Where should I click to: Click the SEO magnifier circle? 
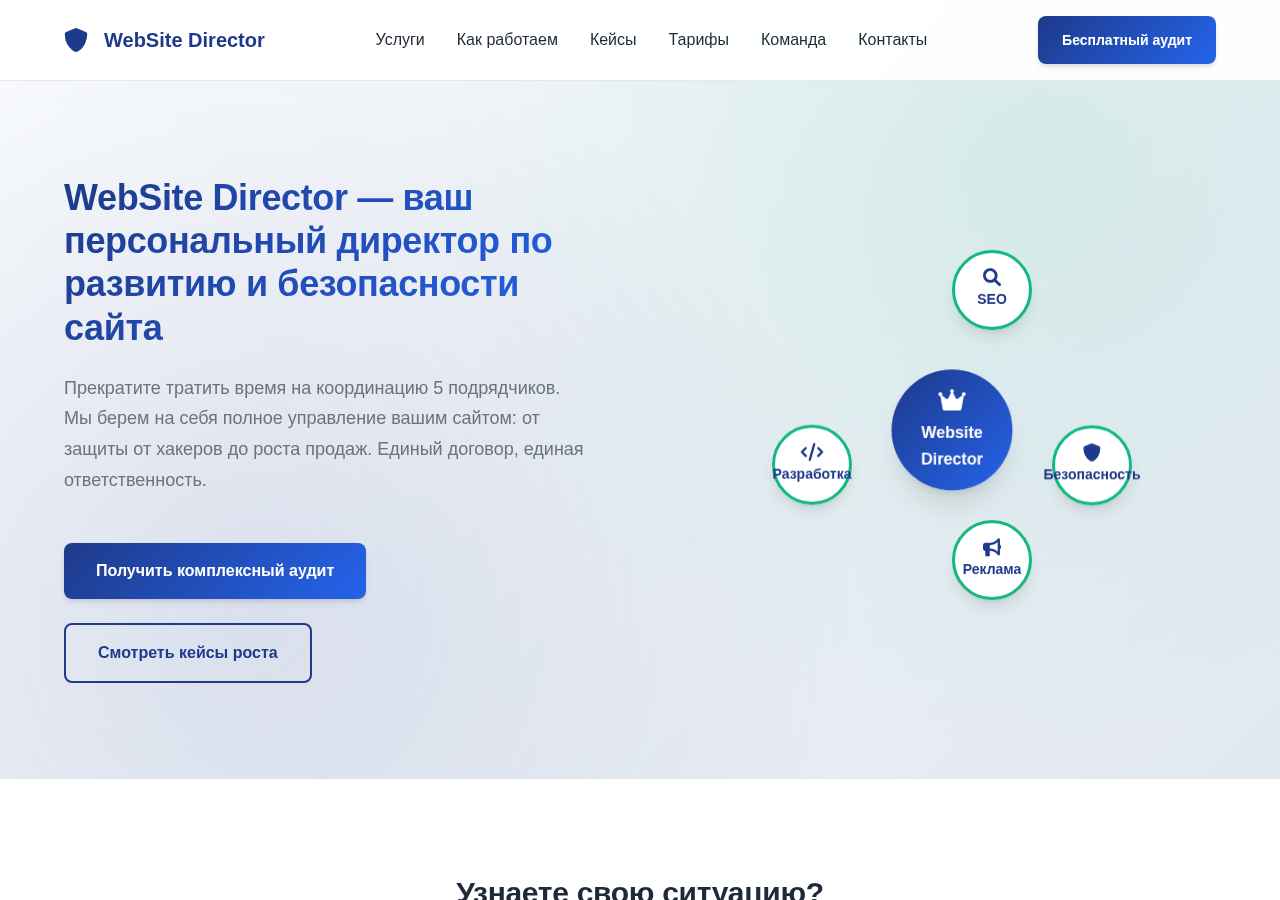pyautogui.click(x=992, y=290)
